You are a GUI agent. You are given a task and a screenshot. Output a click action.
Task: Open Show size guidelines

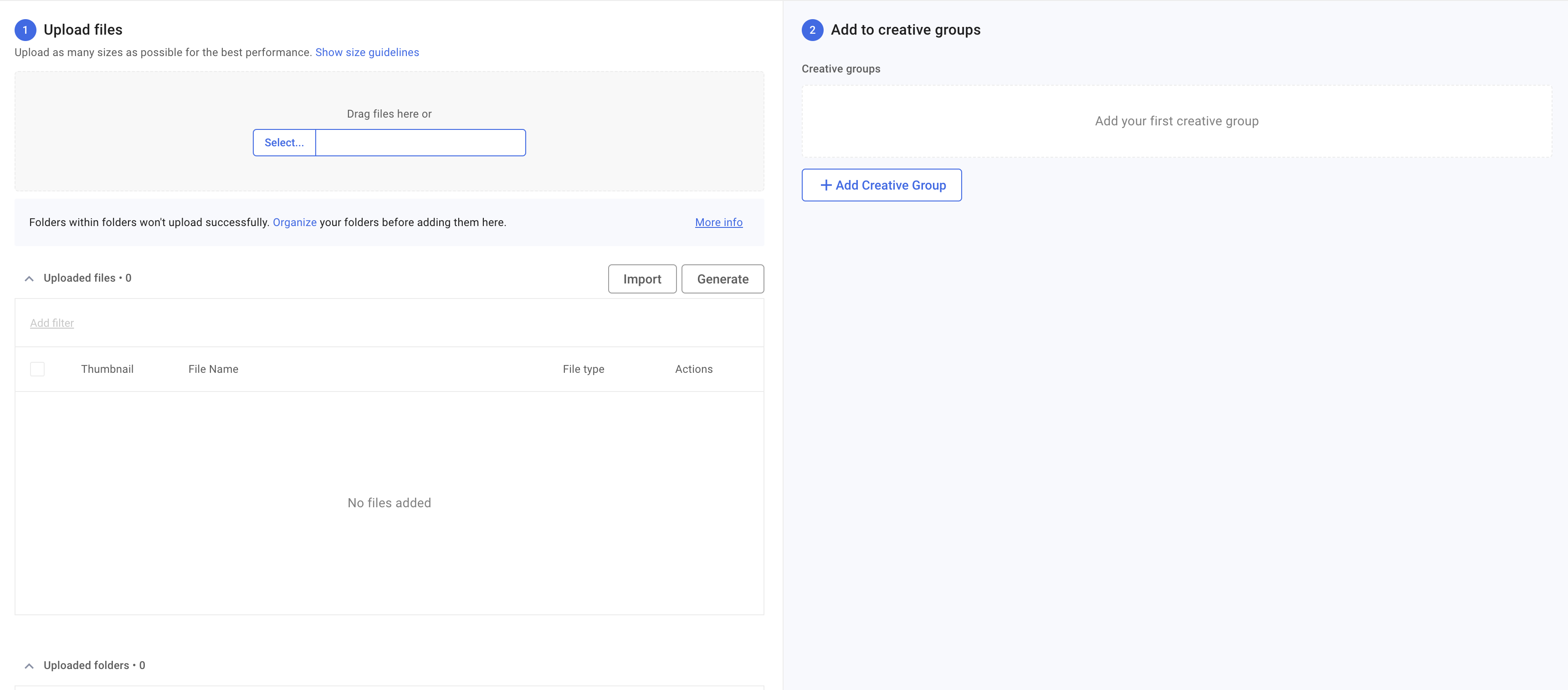pos(367,52)
